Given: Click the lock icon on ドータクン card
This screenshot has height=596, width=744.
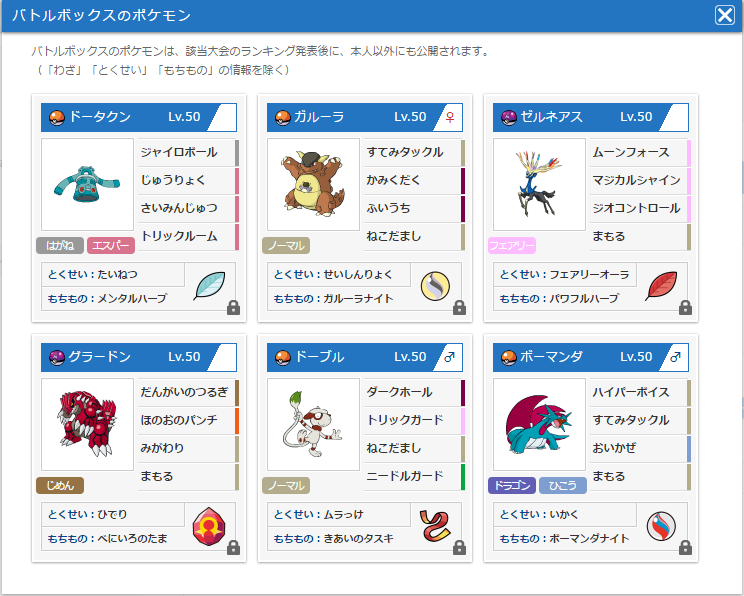Looking at the screenshot, I should pyautogui.click(x=233, y=307).
